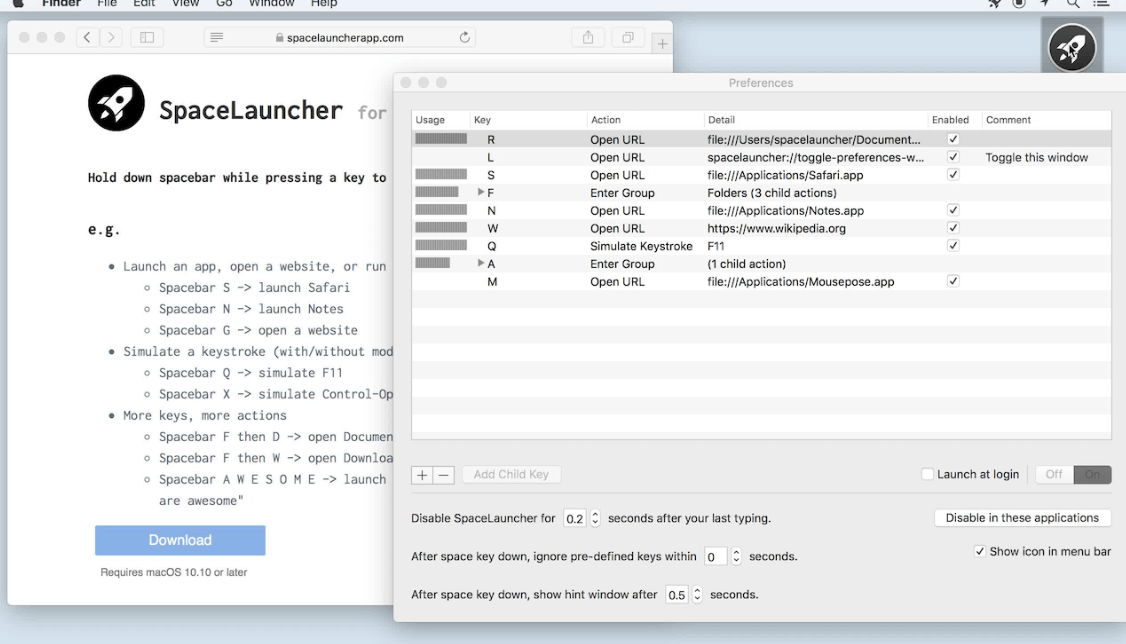Click the ignore keys seconds field
The height and width of the screenshot is (644, 1126).
click(x=715, y=556)
